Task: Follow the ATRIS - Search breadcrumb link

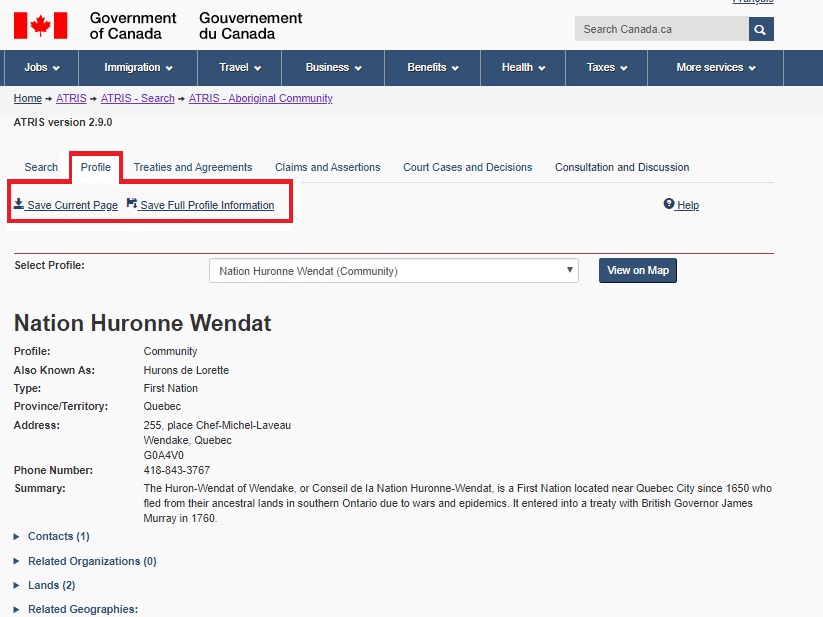Action: [137, 99]
